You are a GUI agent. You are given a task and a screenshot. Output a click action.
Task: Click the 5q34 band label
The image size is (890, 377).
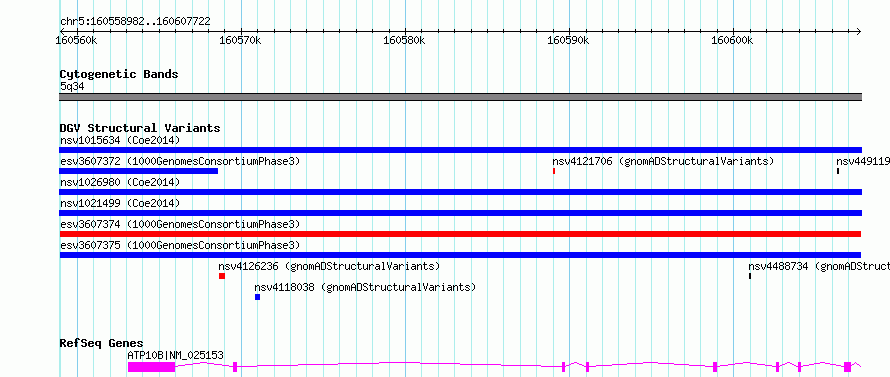[72, 86]
